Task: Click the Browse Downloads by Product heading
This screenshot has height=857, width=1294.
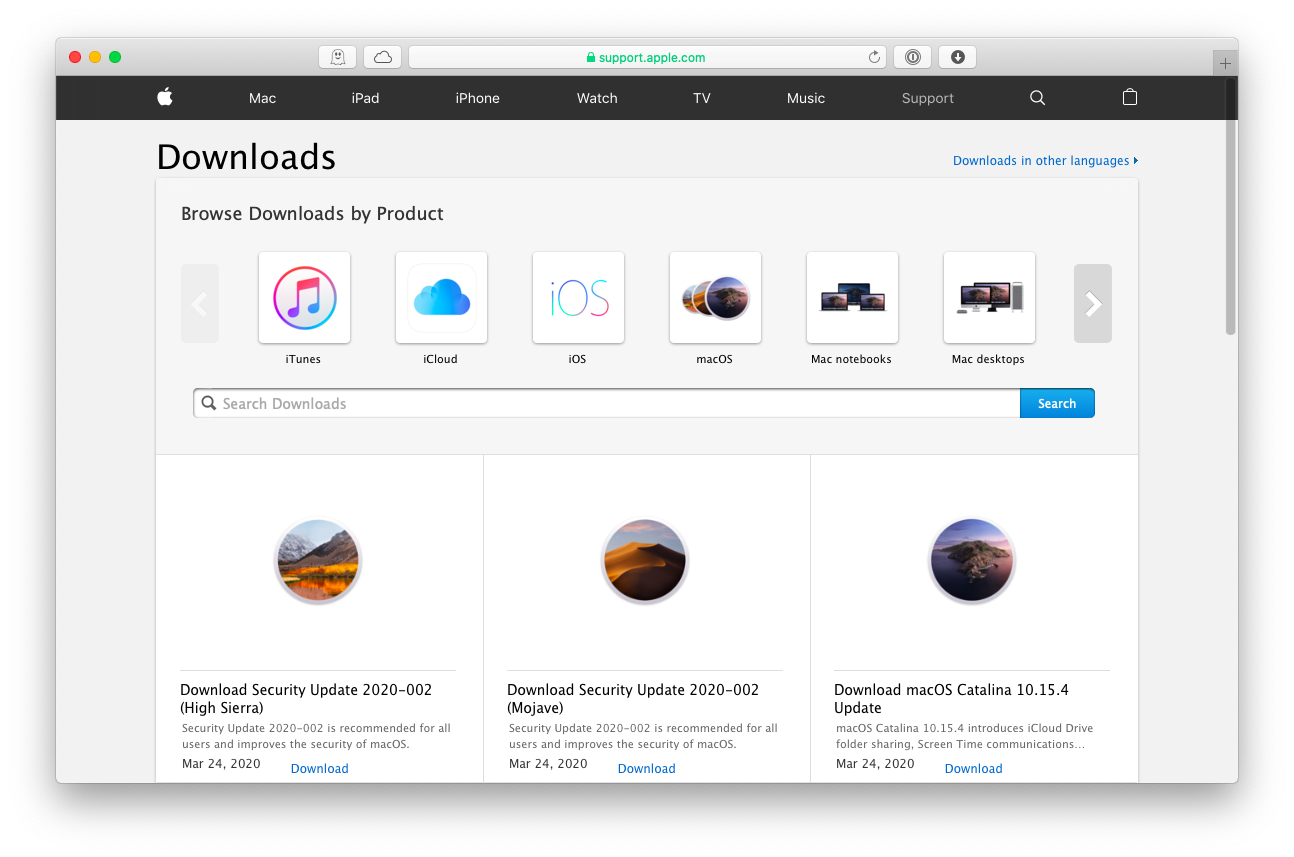Action: coord(312,213)
